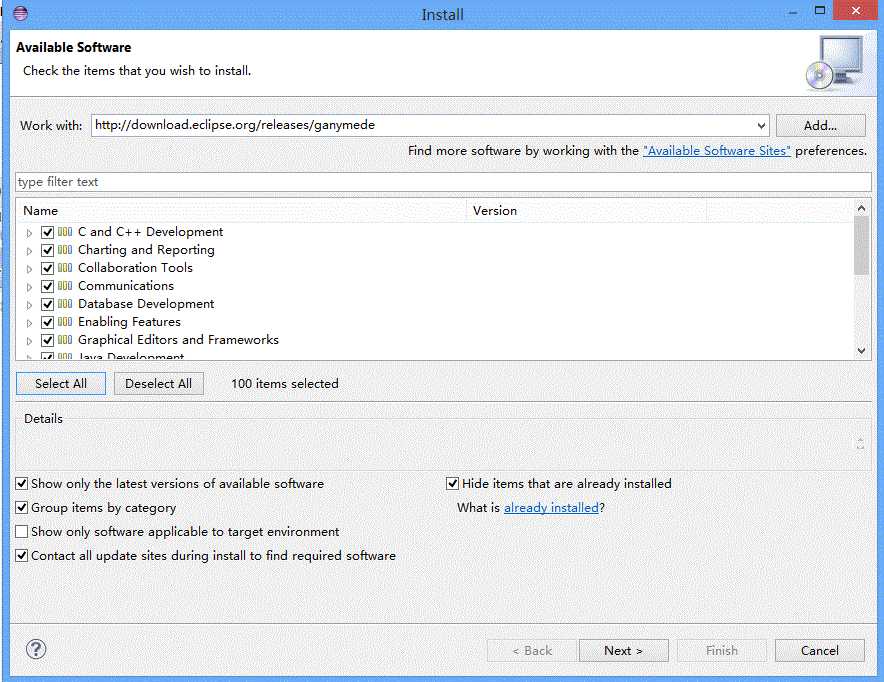Select Database Development row text
Image resolution: width=884 pixels, height=682 pixels.
click(146, 304)
